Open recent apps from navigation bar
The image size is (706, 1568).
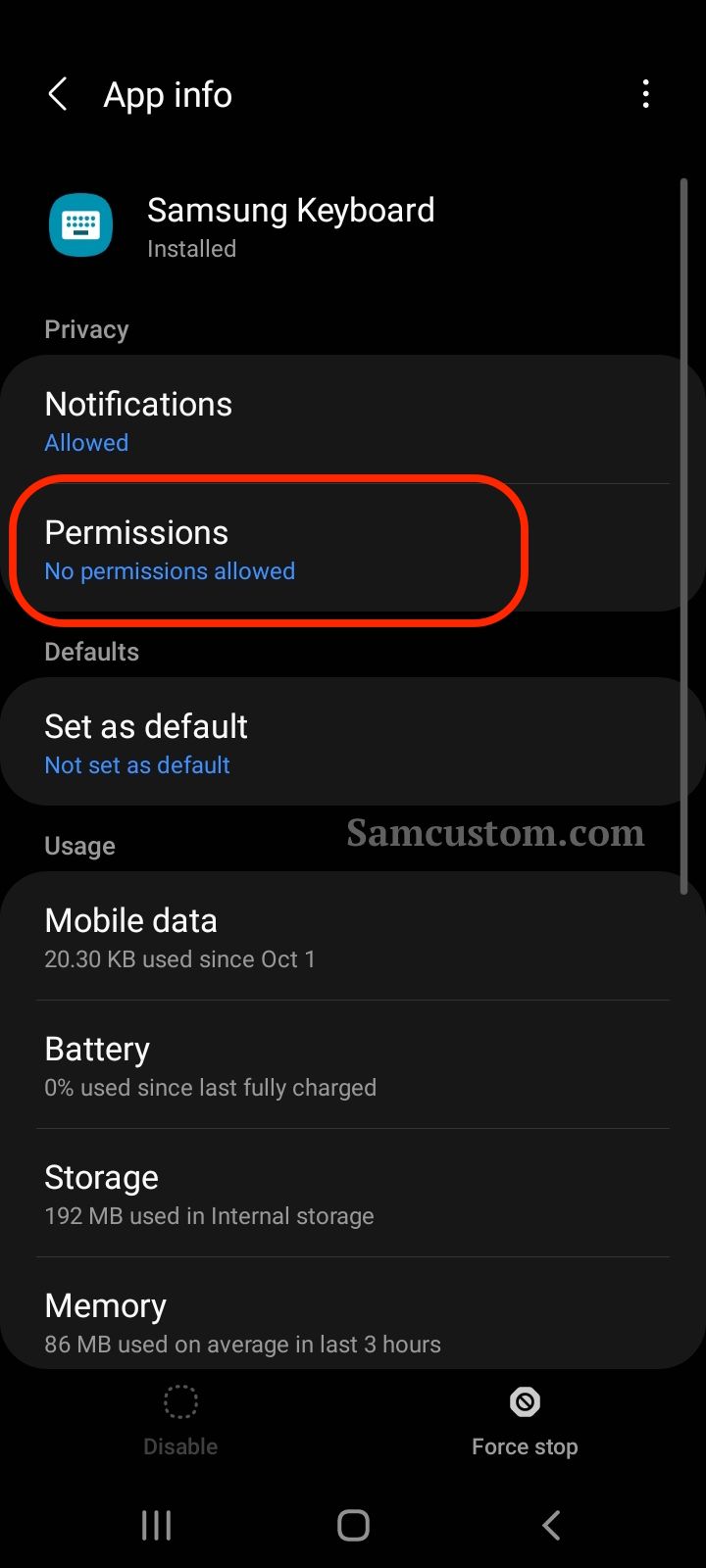157,1525
